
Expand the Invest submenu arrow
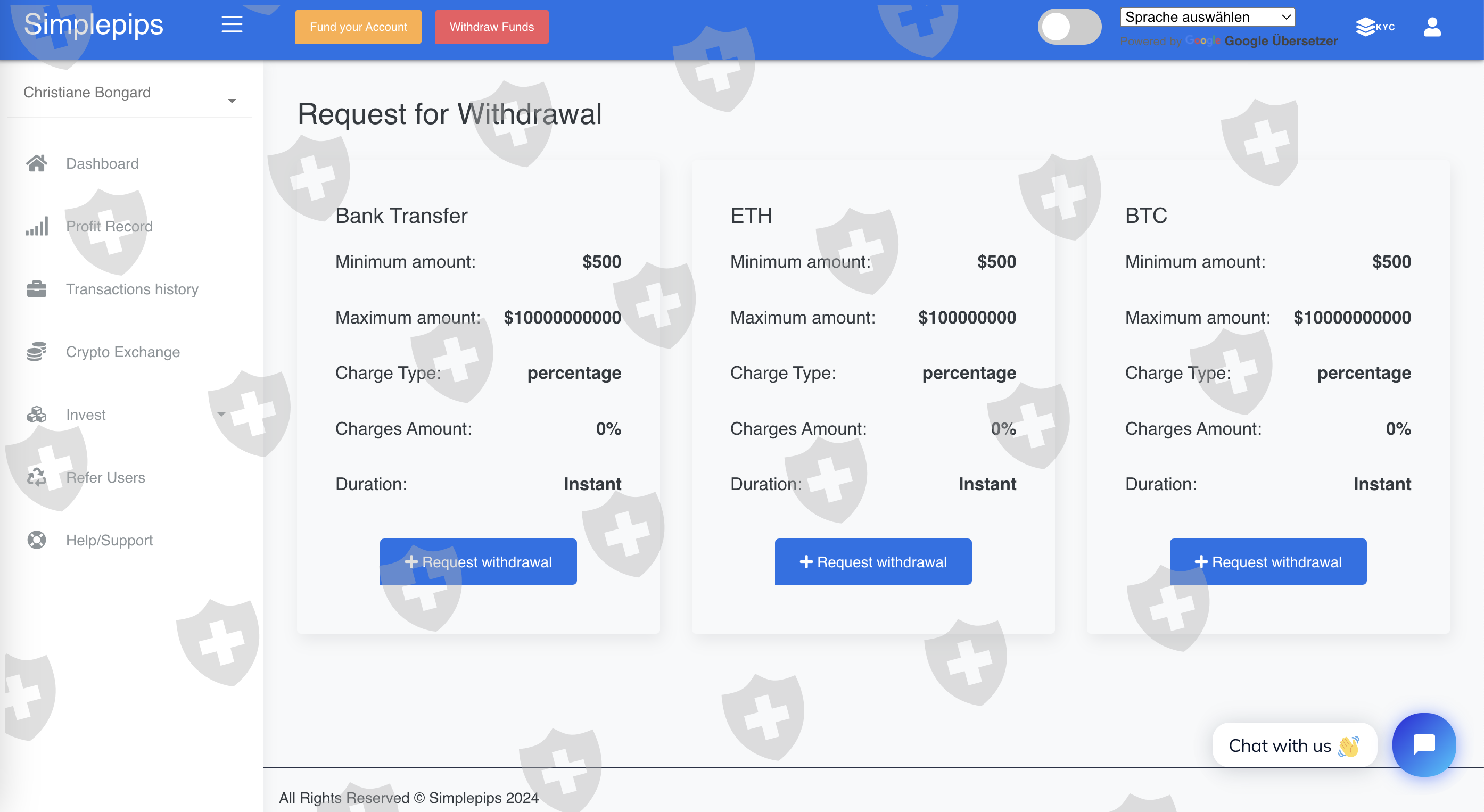click(x=221, y=415)
